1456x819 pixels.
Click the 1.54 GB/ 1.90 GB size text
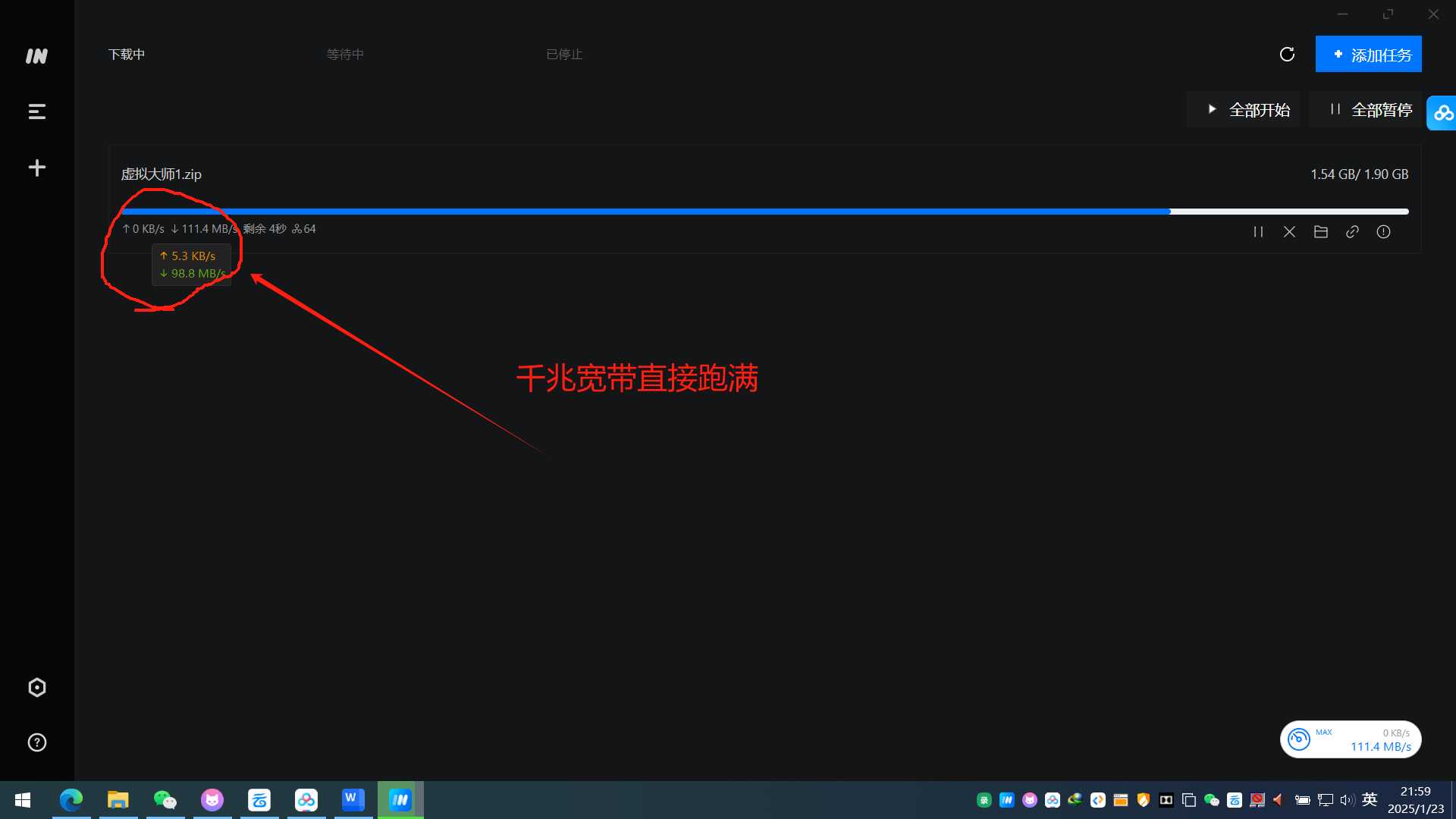(x=1359, y=174)
